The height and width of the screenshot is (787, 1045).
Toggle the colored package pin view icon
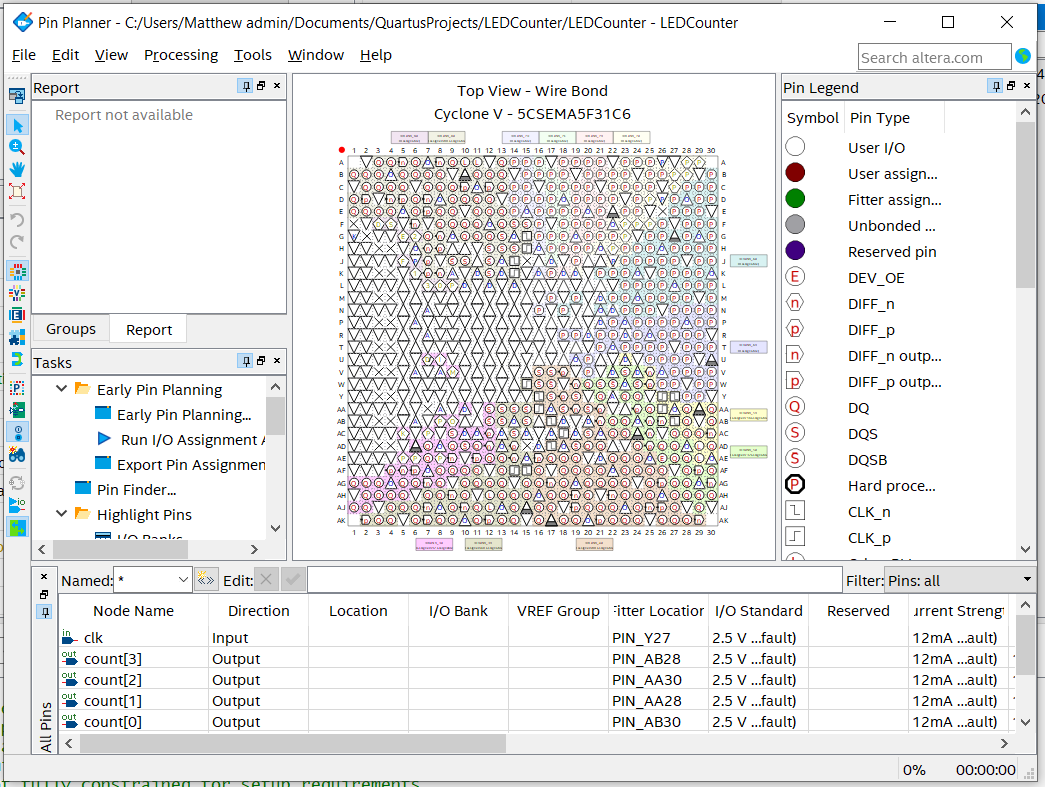(x=17, y=271)
